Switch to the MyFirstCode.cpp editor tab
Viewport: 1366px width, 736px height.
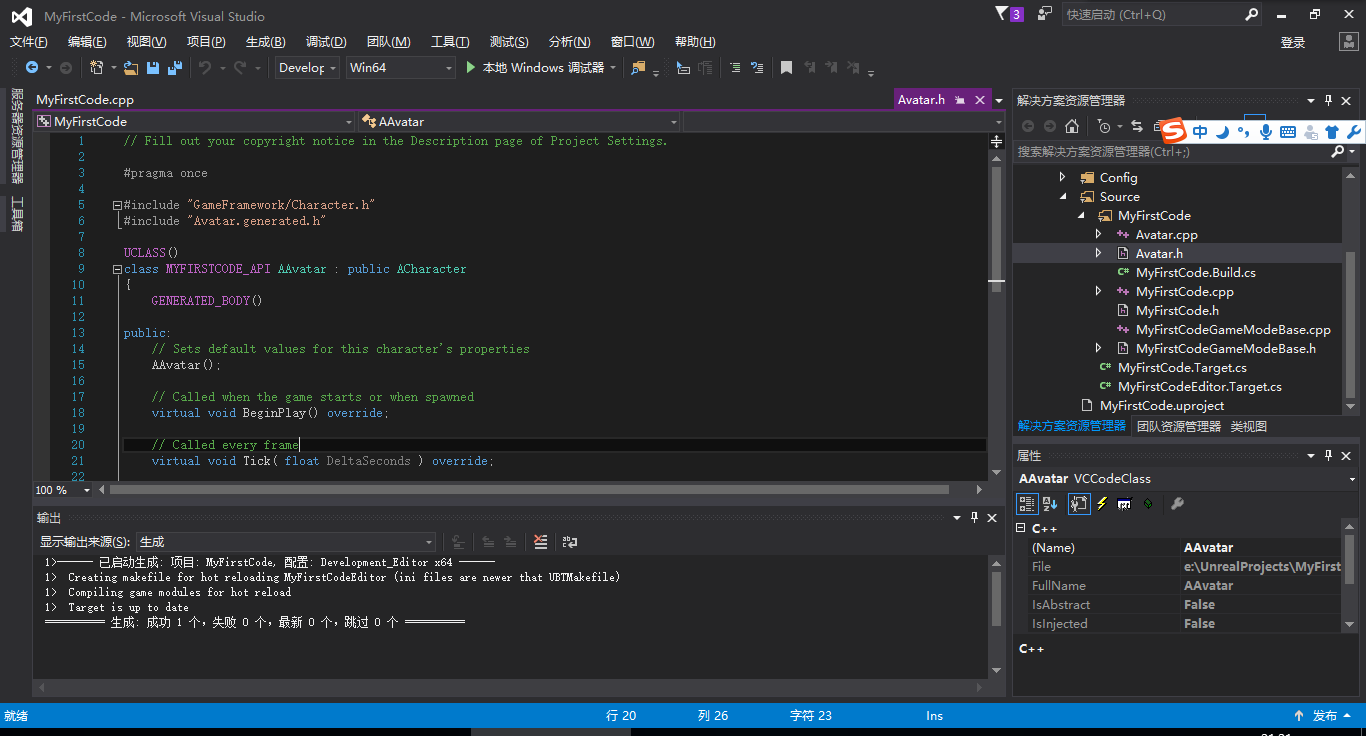tap(85, 99)
